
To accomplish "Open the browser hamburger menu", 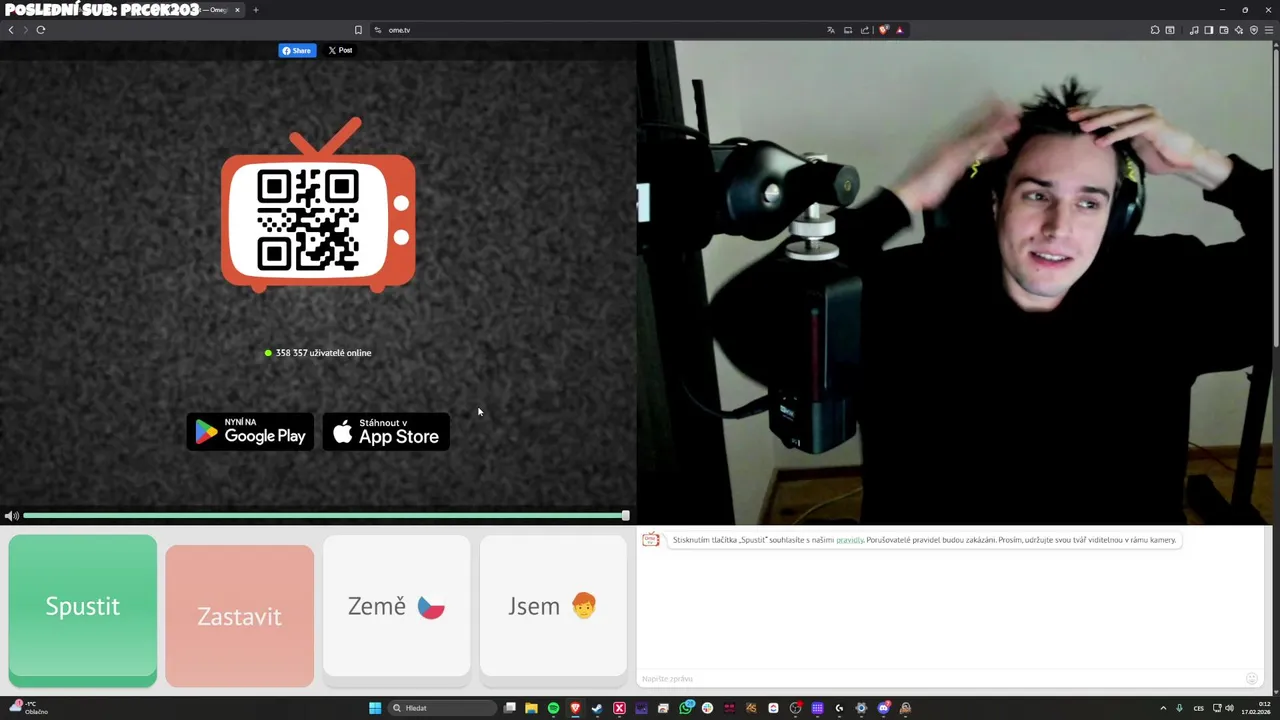I will click(x=1269, y=30).
